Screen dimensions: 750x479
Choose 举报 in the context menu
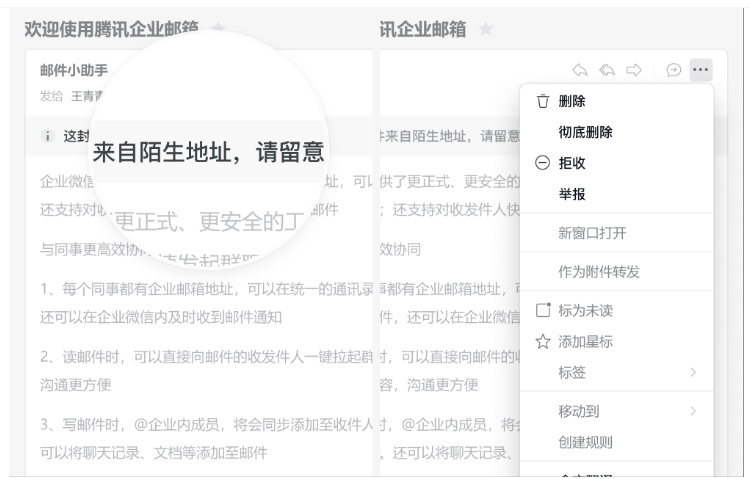coord(572,193)
